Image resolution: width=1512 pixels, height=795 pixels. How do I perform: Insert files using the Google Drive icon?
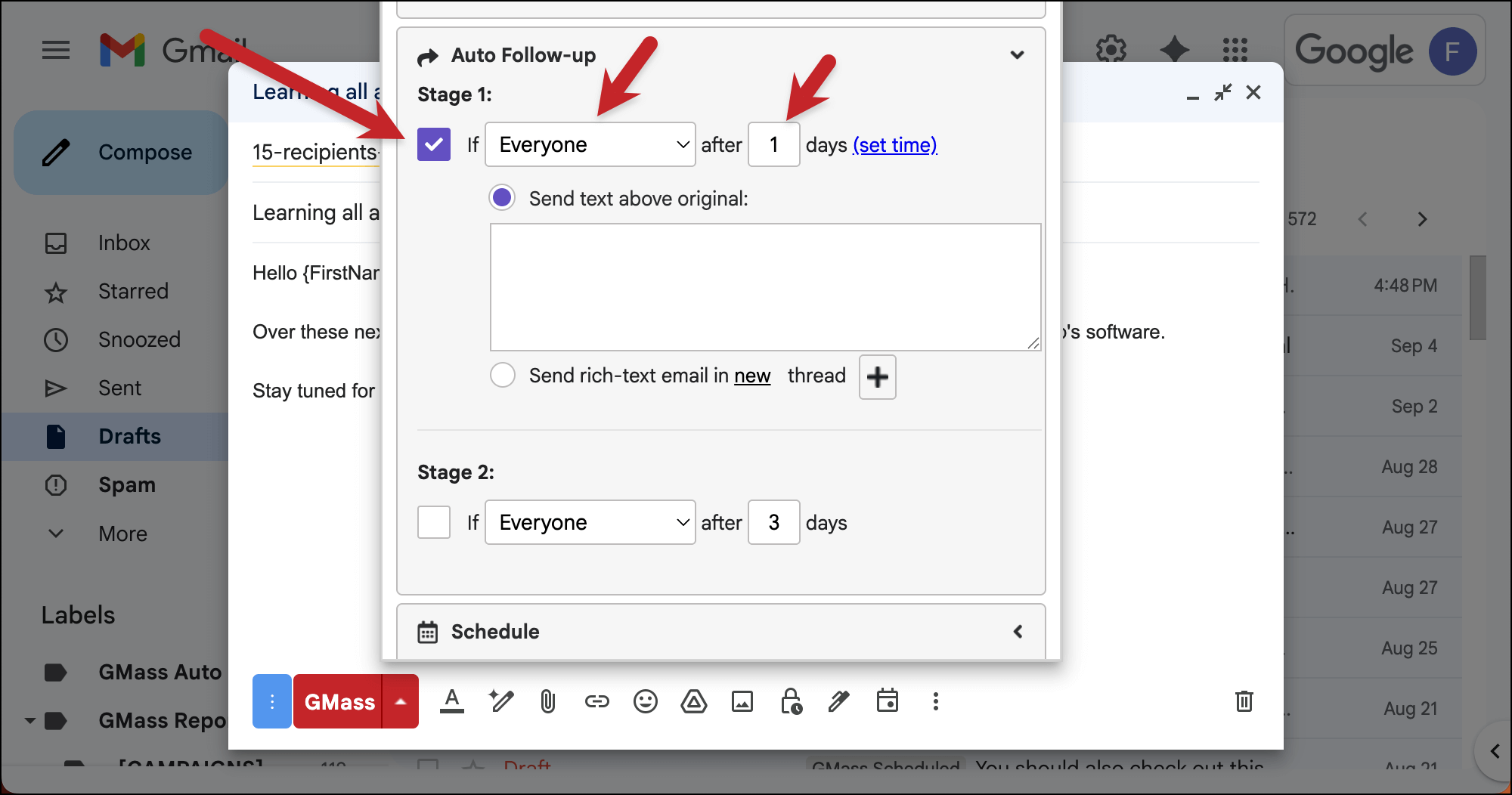[x=693, y=702]
